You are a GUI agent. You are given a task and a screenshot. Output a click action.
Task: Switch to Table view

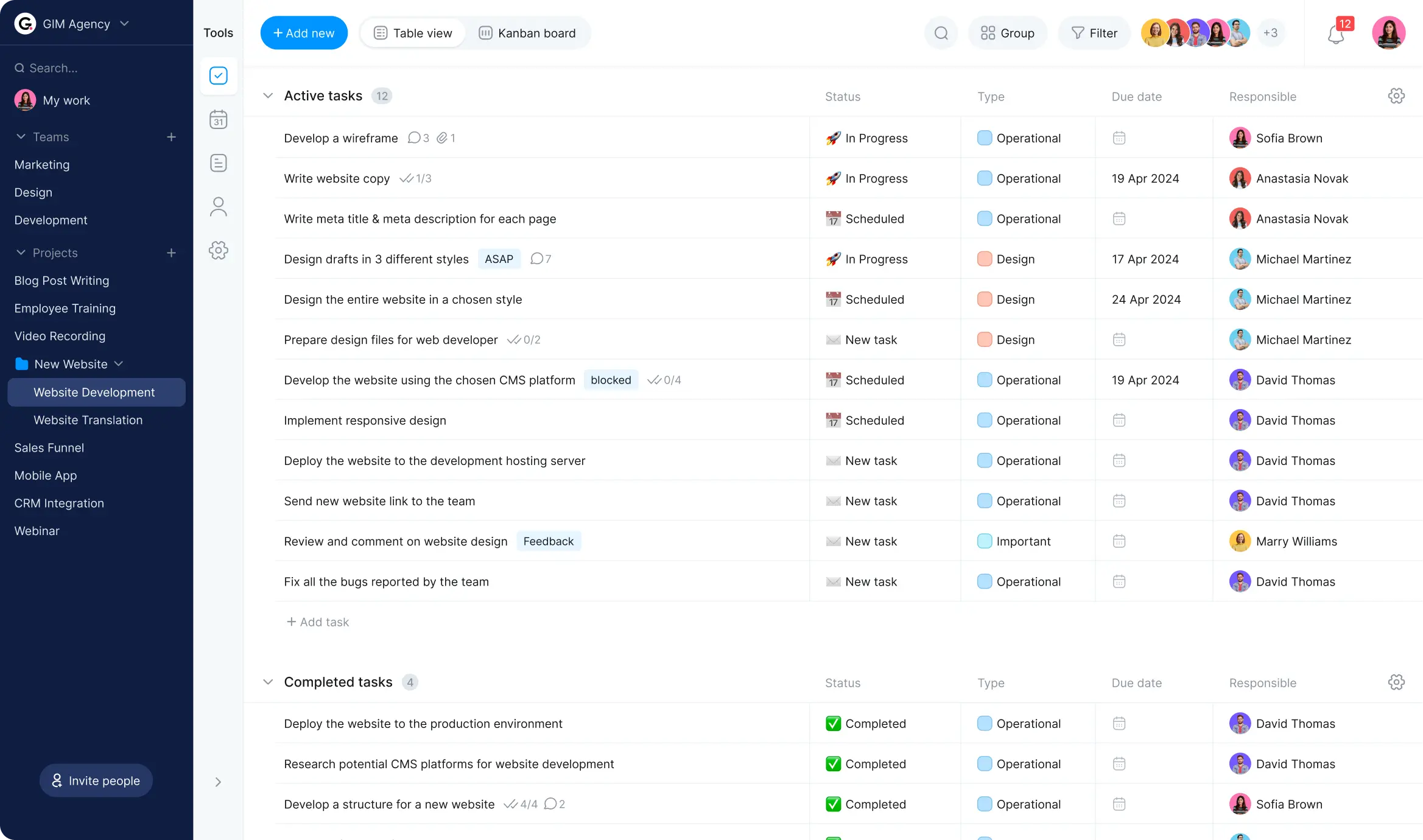tap(413, 33)
